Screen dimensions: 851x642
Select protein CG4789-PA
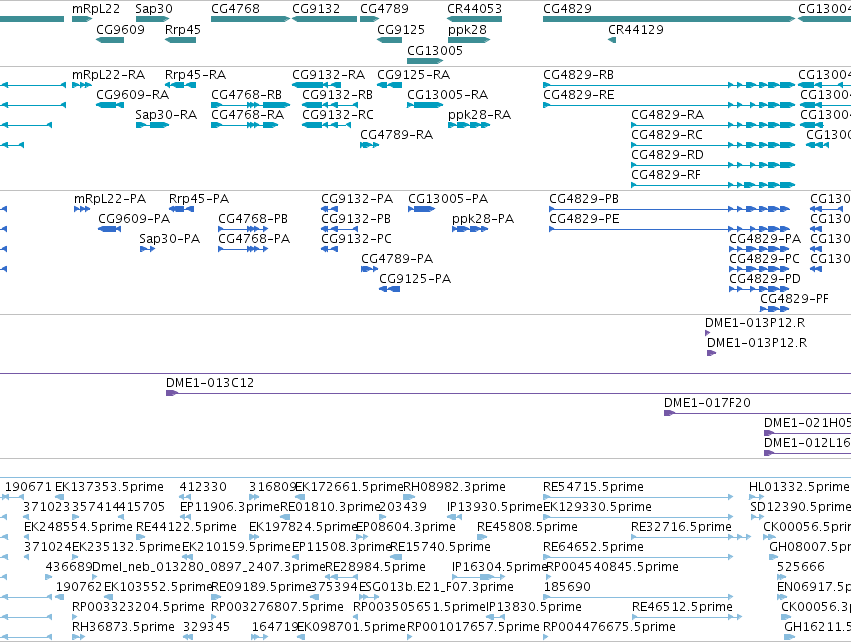[x=370, y=269]
